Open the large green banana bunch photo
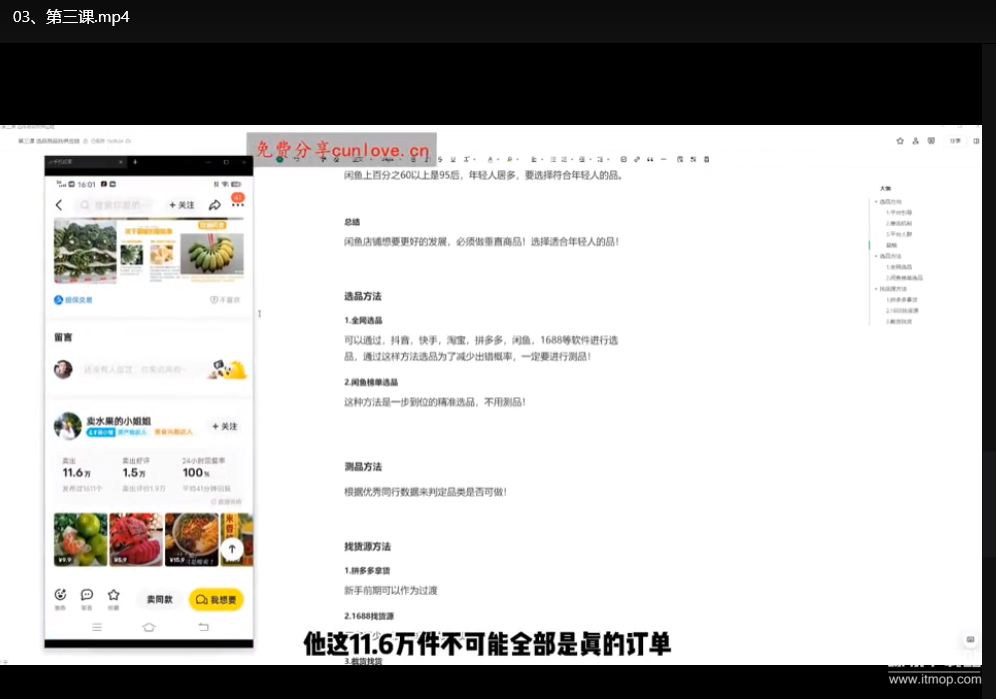 [x=85, y=251]
